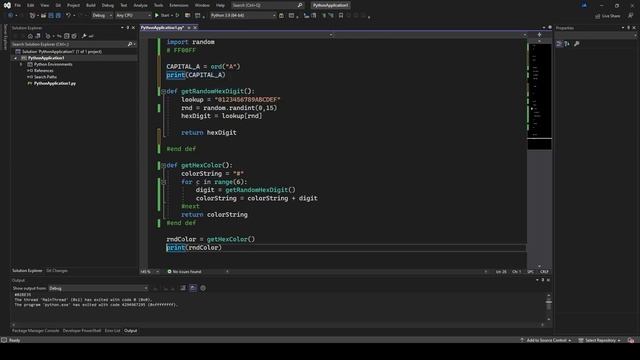Click the Save All toolbar icon
The image size is (640, 360).
[x=58, y=16]
